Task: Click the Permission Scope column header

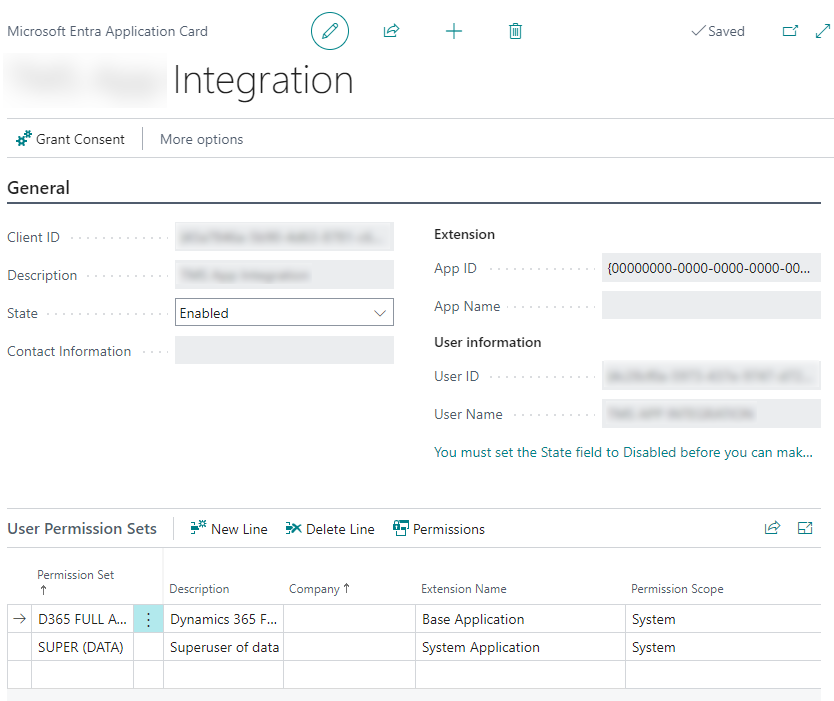Action: point(677,589)
